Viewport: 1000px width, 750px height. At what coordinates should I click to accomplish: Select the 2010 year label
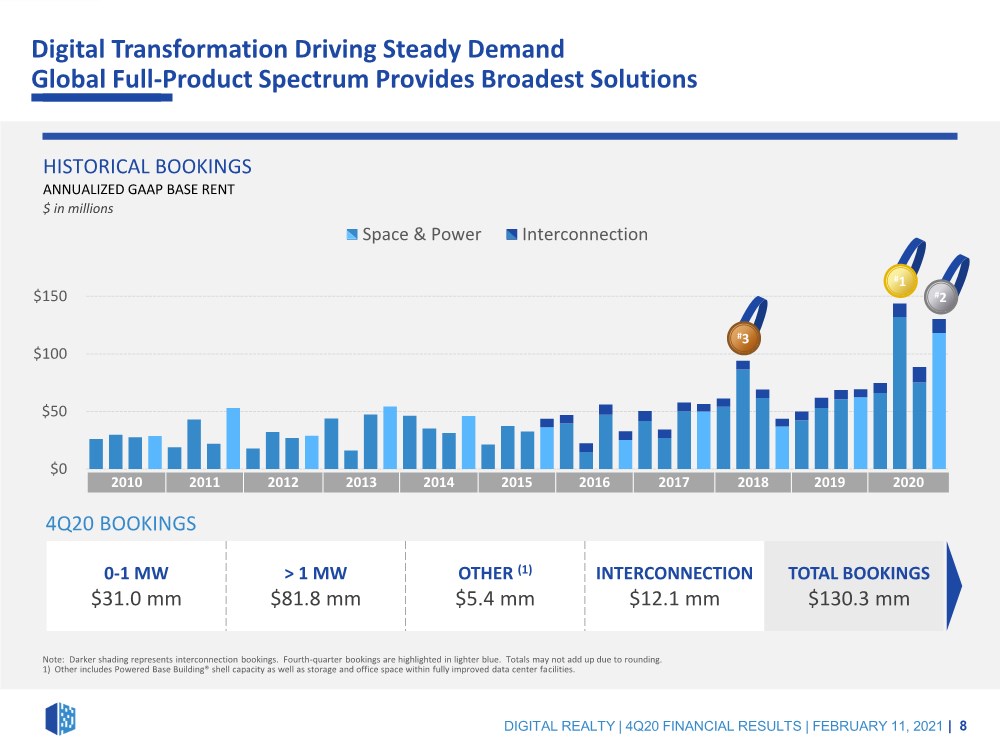click(x=126, y=482)
